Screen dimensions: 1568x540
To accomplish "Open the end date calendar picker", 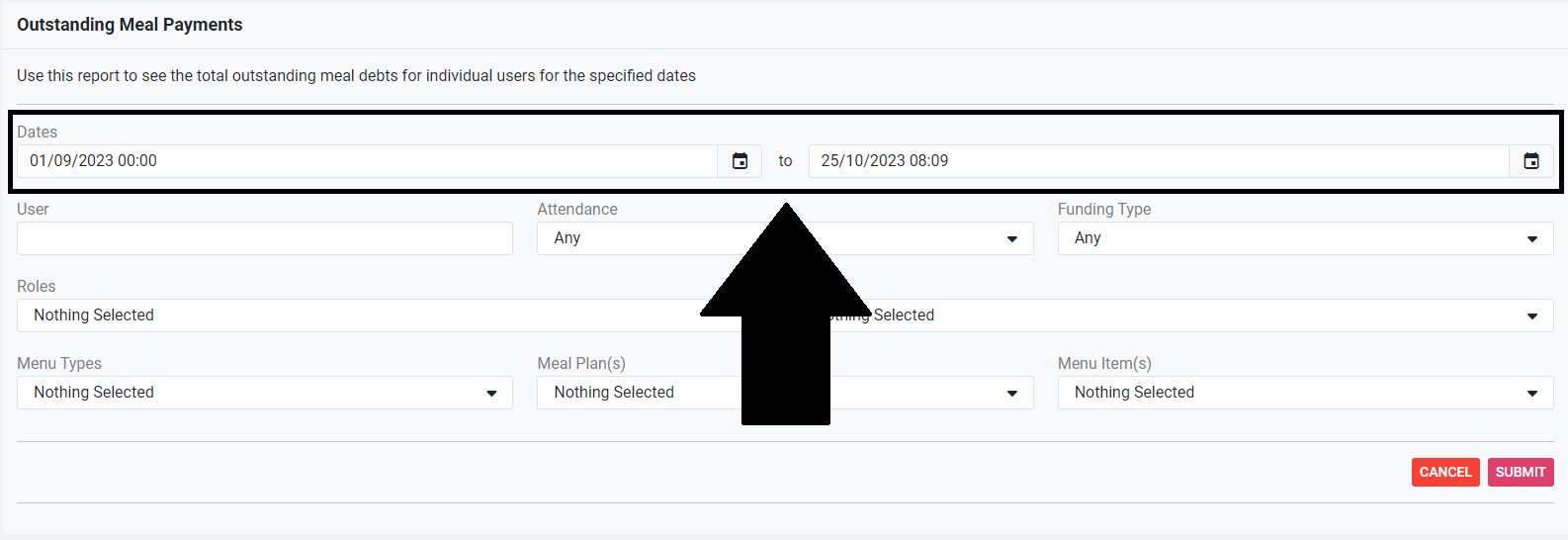I will pos(1530,161).
